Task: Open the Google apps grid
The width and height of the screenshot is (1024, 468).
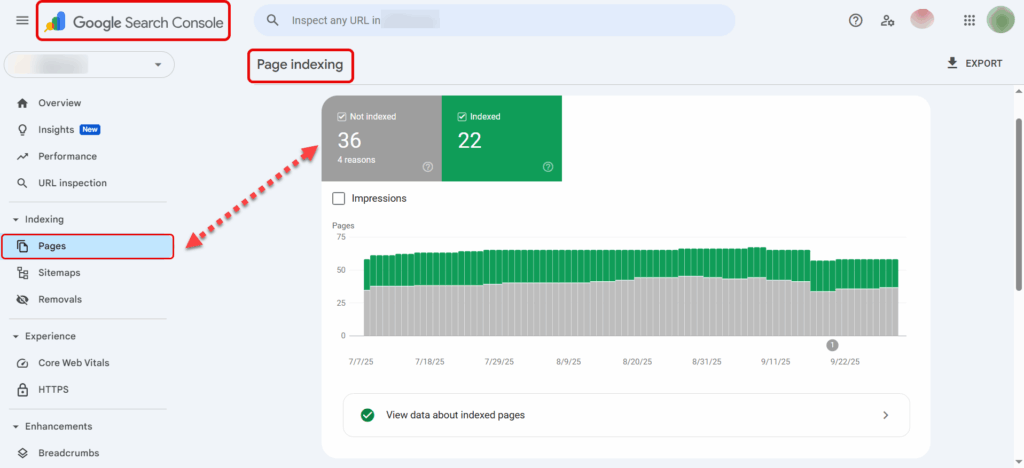Action: 968,20
